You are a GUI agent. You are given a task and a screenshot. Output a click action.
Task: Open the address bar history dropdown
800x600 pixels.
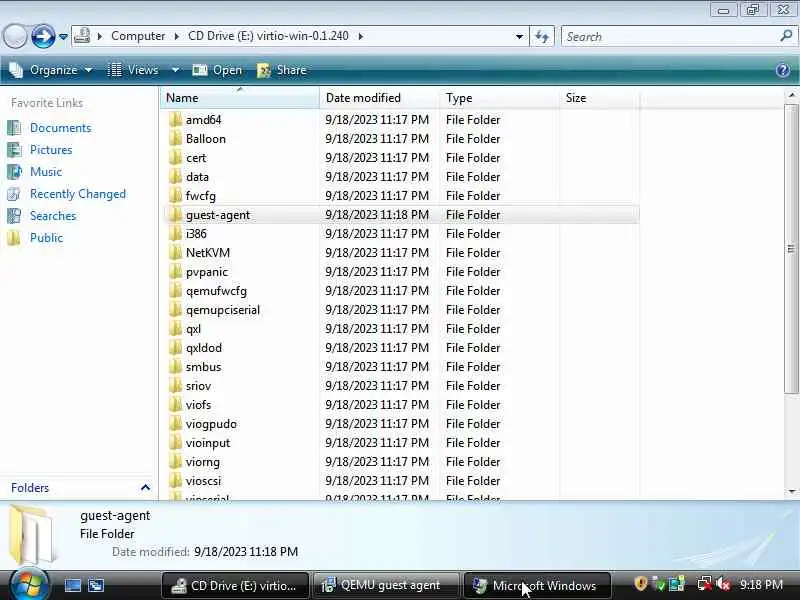pyautogui.click(x=519, y=36)
